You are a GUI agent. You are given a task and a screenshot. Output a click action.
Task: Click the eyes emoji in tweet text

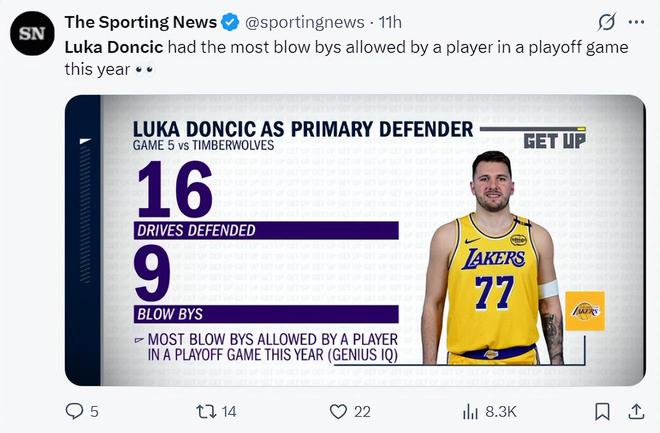point(145,70)
